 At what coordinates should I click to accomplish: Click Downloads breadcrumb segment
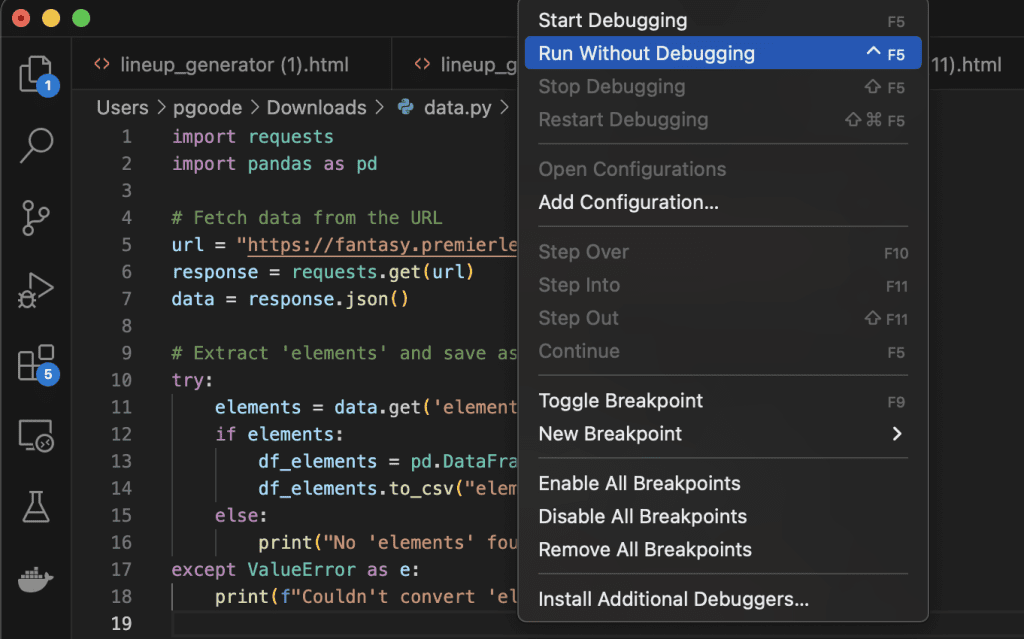click(x=316, y=107)
